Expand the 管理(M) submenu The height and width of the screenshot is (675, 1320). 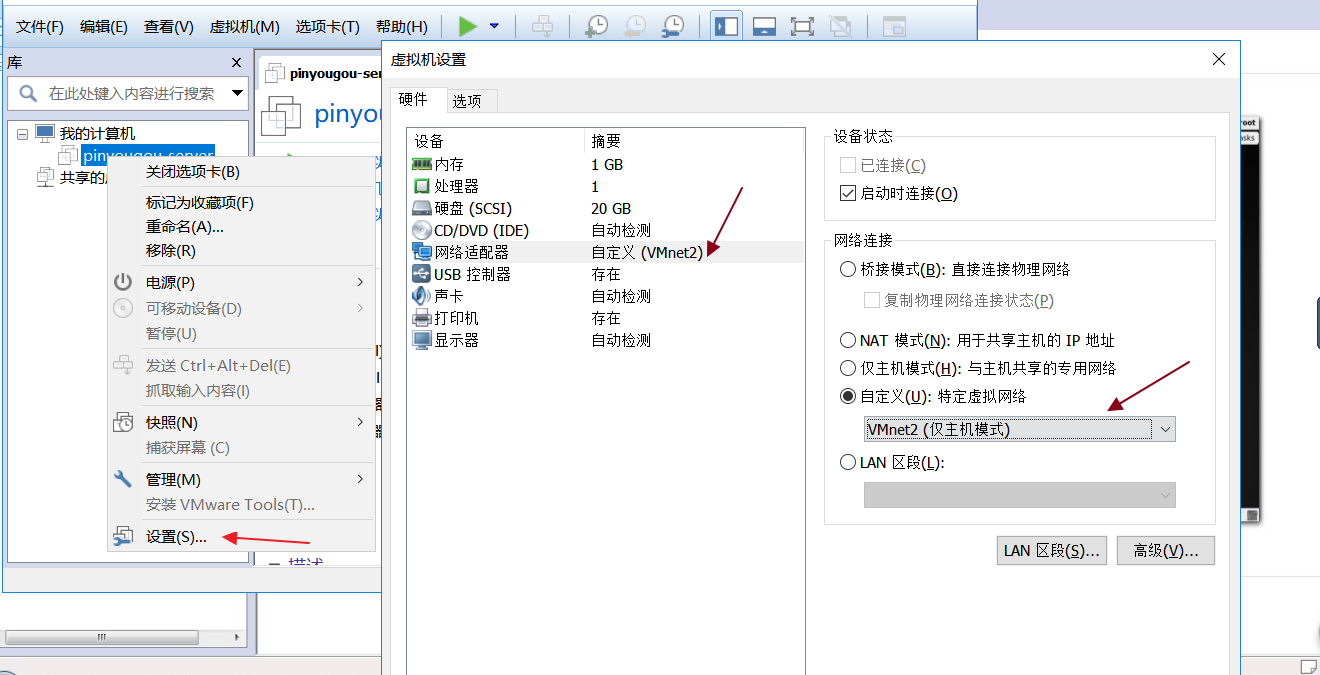click(x=241, y=480)
